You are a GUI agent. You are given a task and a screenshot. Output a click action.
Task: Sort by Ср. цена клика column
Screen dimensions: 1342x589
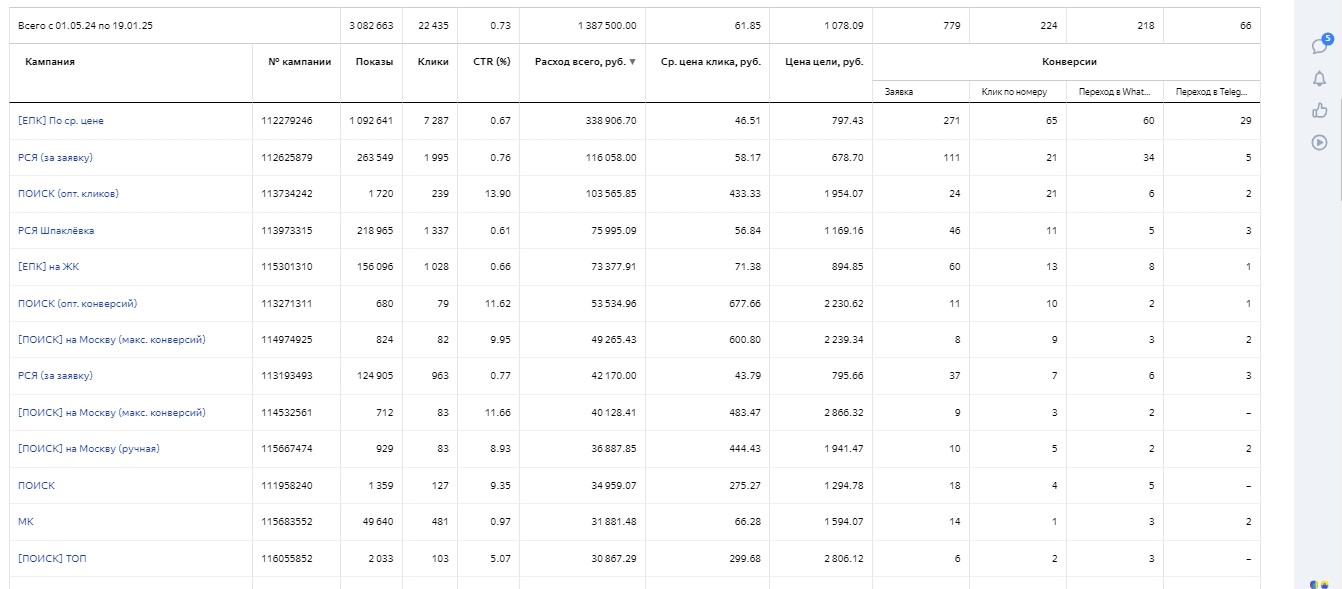[x=711, y=62]
